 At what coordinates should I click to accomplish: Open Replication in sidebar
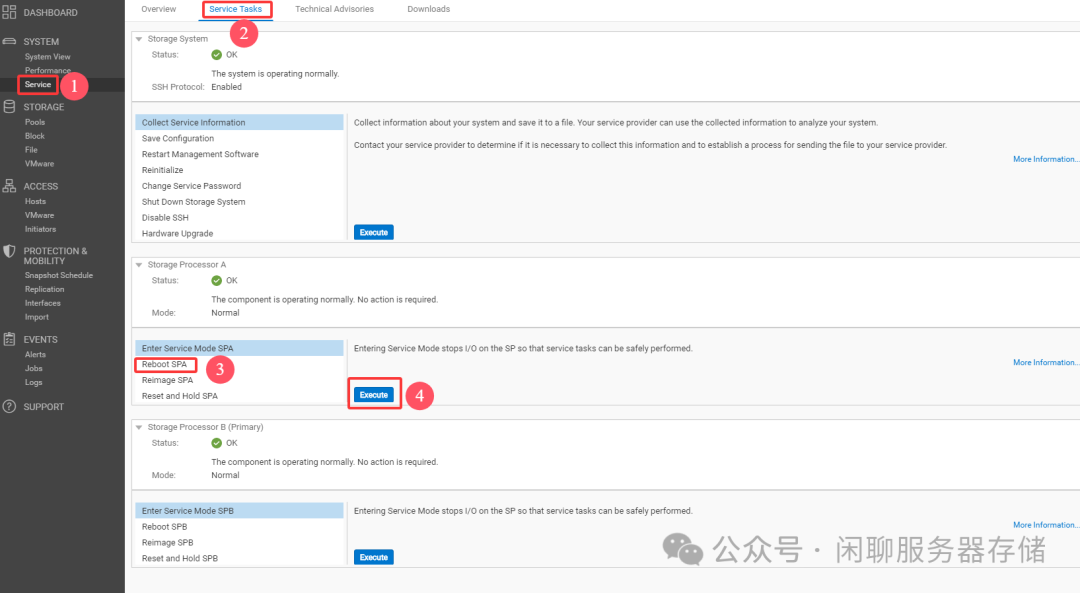tap(45, 289)
